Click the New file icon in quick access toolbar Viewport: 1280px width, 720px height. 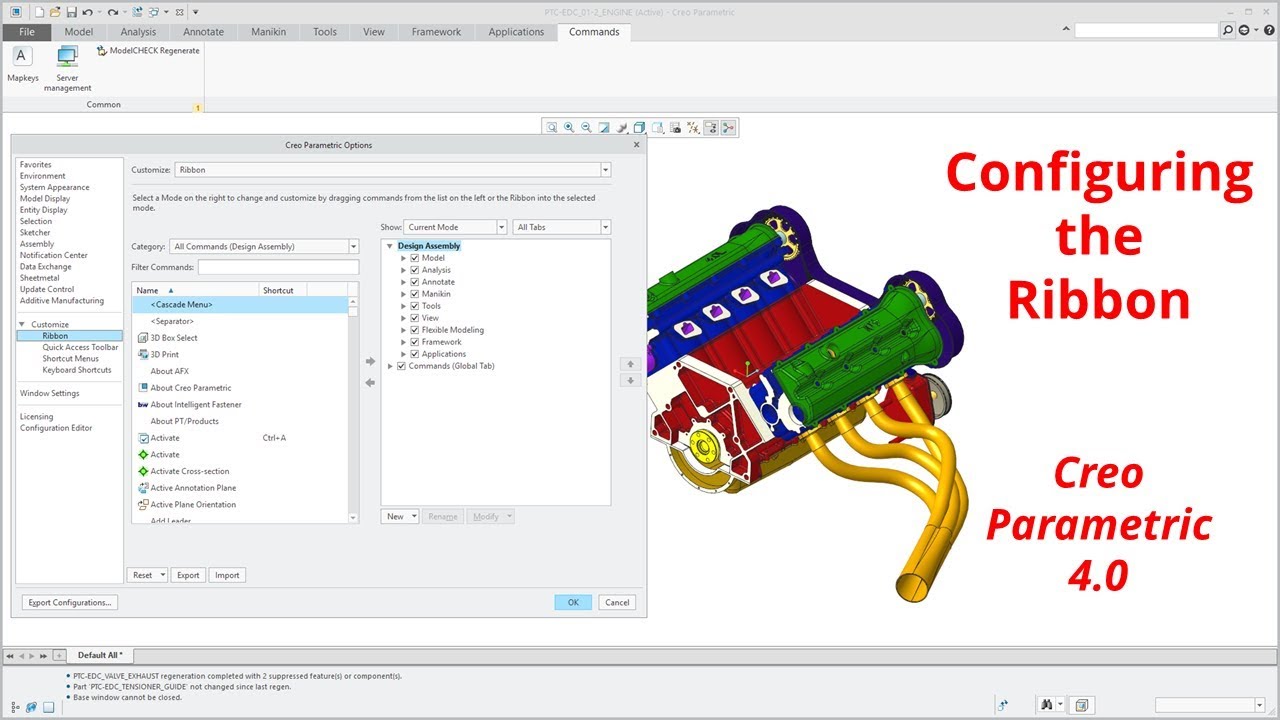pos(39,12)
